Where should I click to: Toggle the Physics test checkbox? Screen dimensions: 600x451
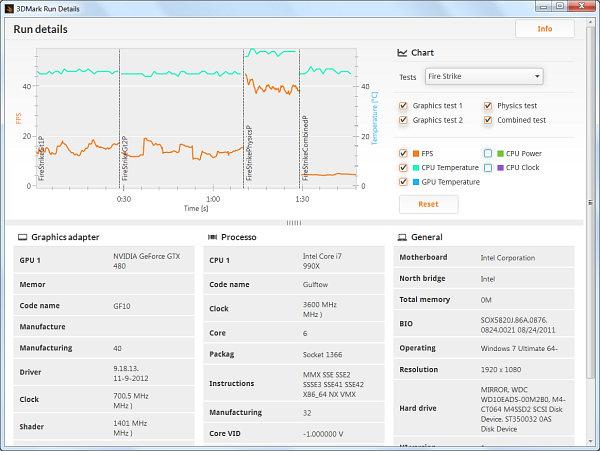[x=488, y=106]
